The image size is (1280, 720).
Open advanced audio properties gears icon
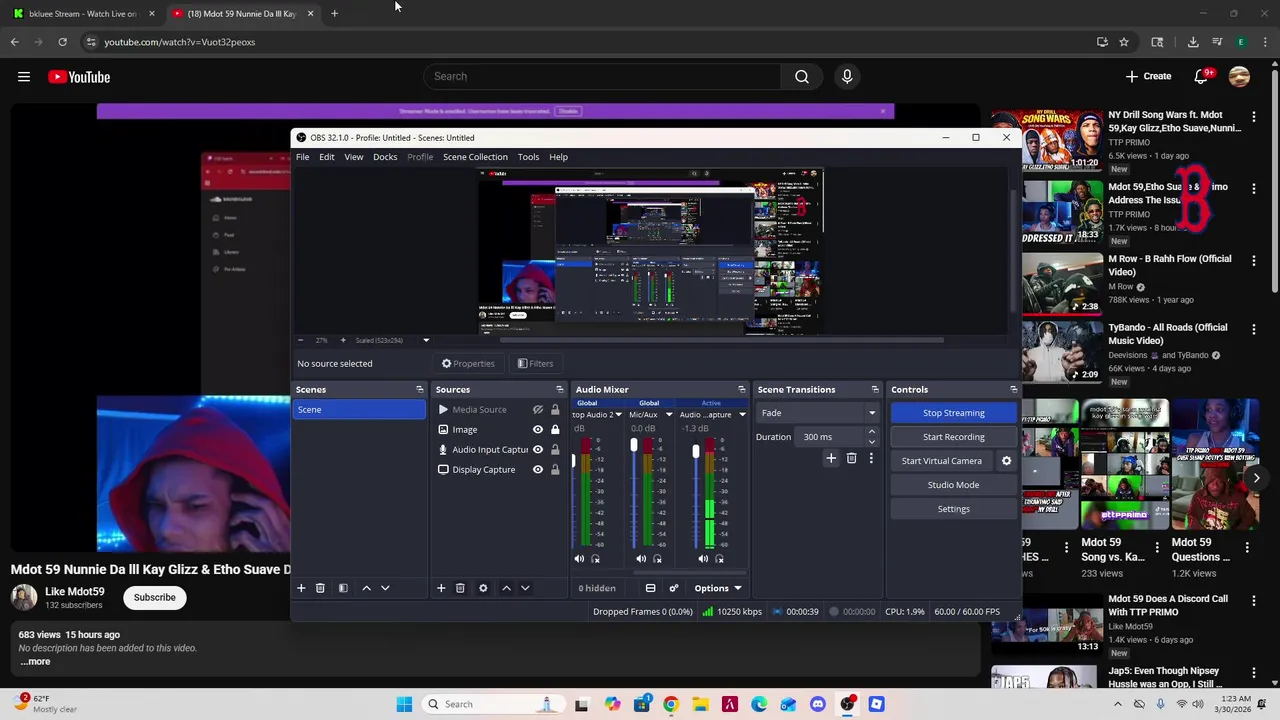click(673, 588)
